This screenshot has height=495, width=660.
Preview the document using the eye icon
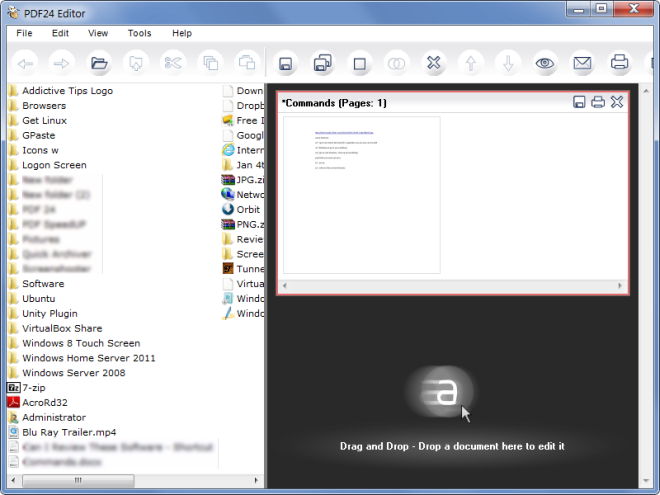(x=545, y=64)
